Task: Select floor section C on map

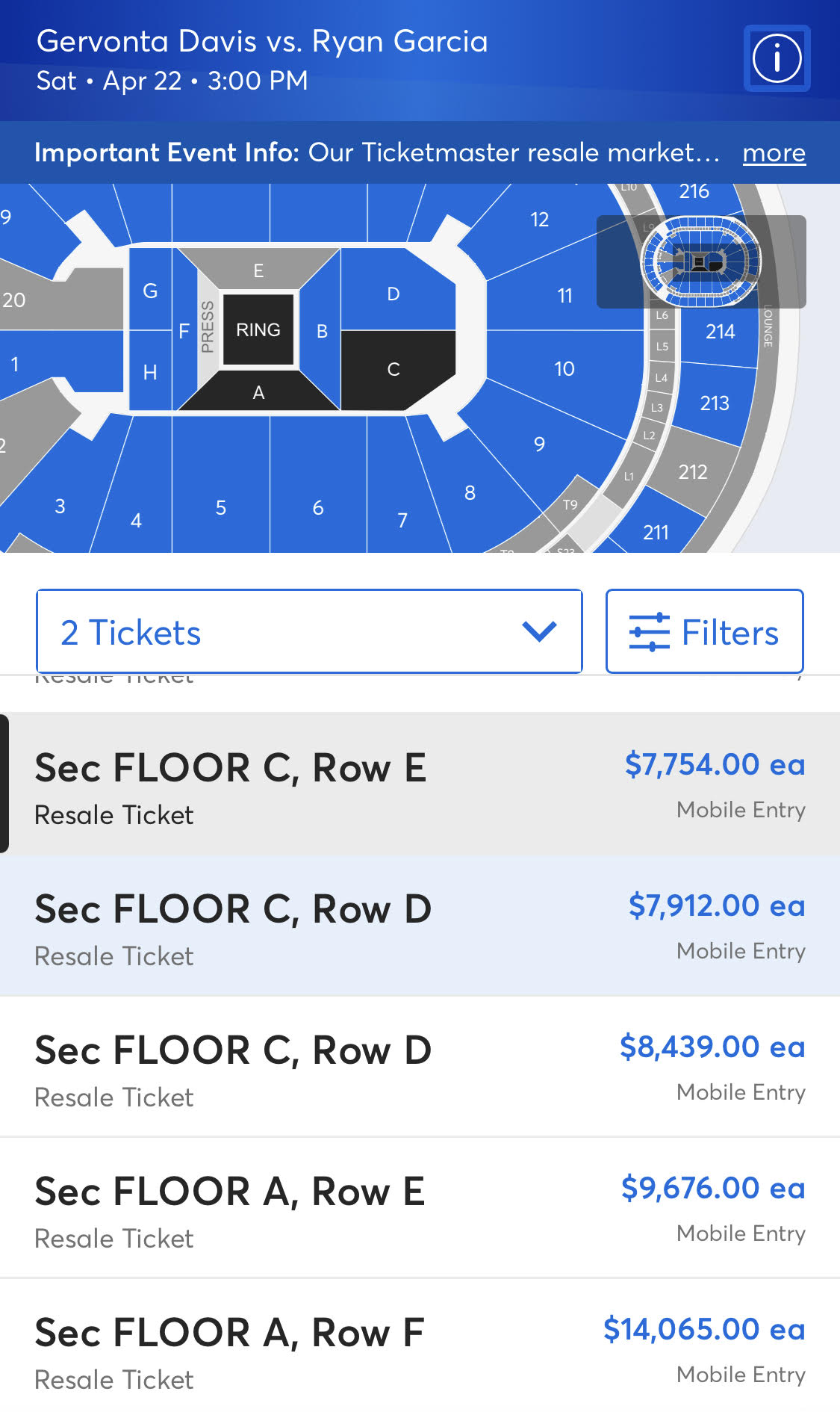Action: (393, 369)
